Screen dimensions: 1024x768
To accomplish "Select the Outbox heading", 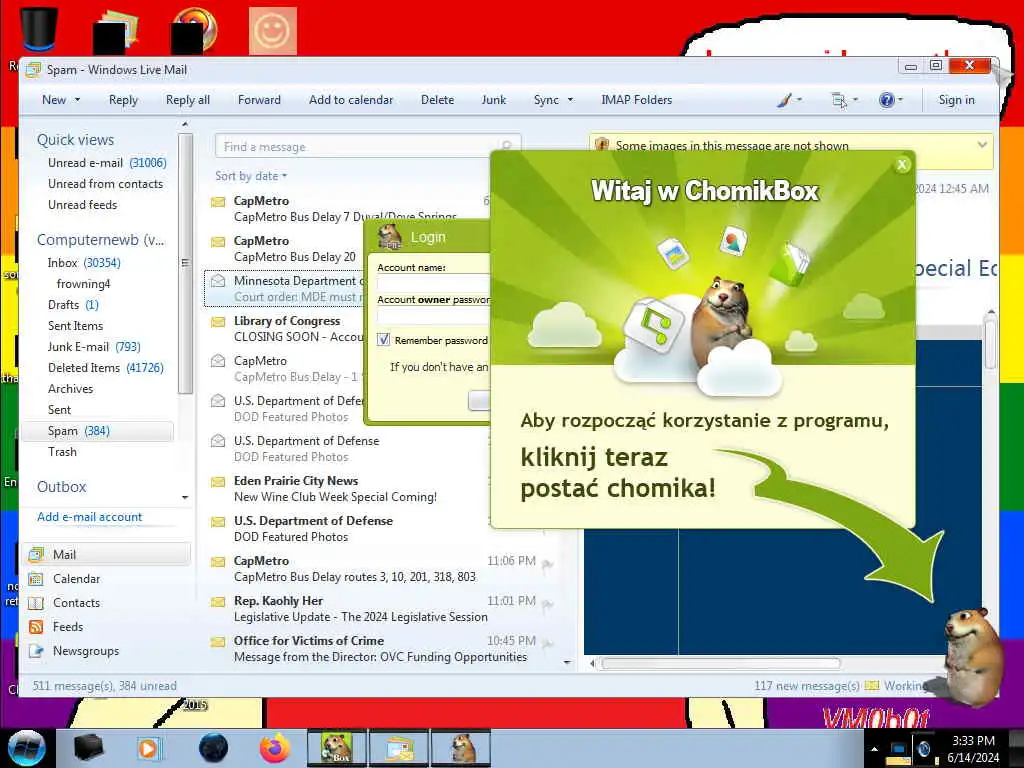I will tap(61, 487).
